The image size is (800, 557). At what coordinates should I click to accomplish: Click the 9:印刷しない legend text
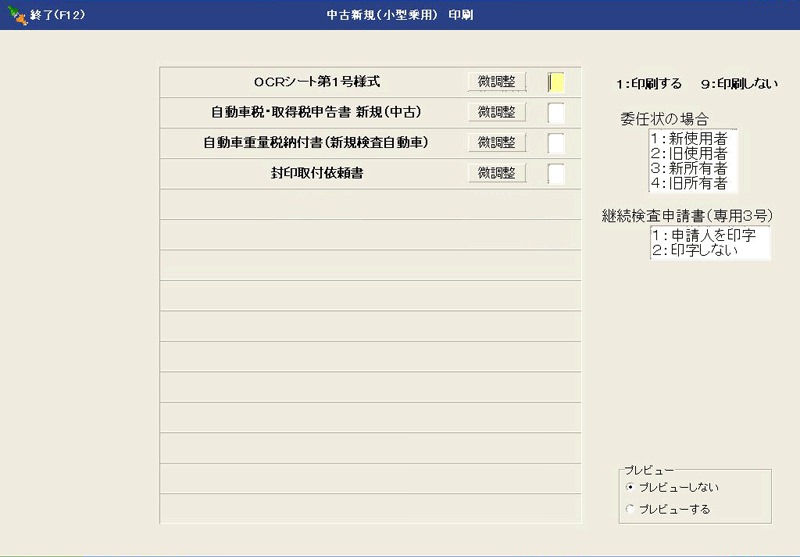pos(739,84)
